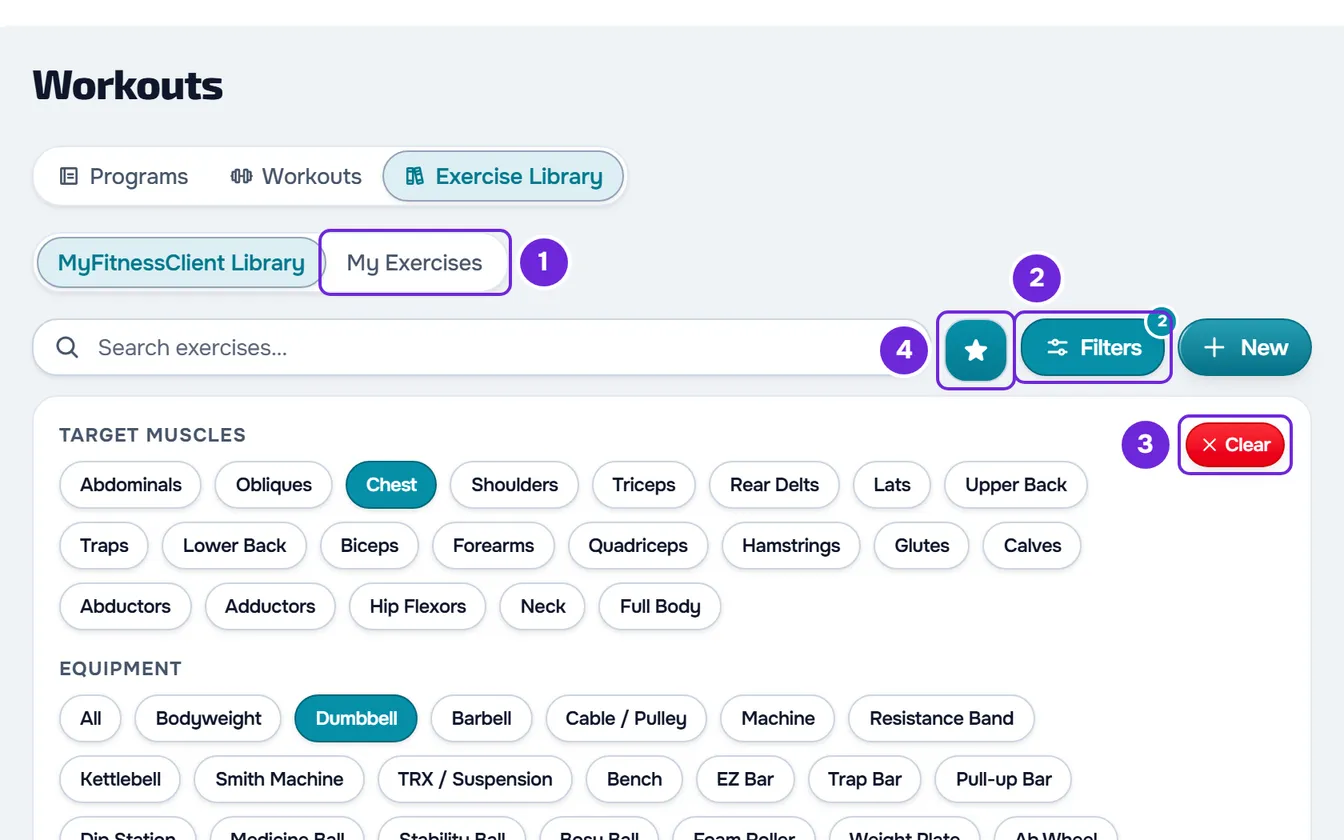
Task: Toggle the Abdominals muscle filter
Action: [131, 485]
